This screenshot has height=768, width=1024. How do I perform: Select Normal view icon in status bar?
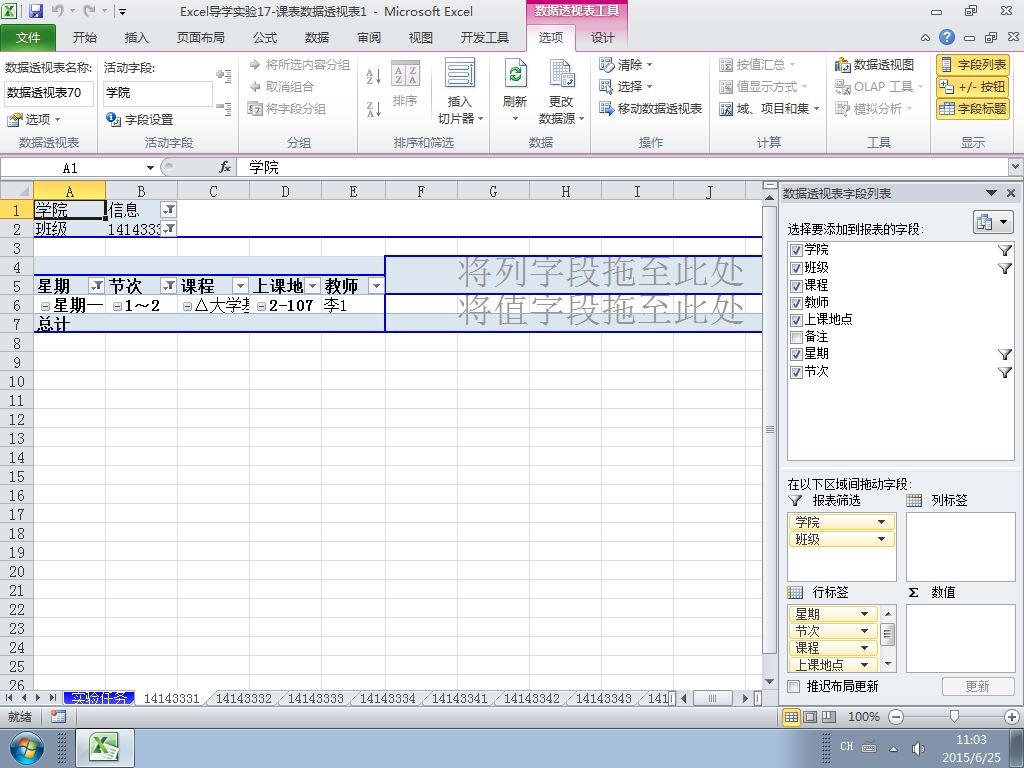[792, 716]
